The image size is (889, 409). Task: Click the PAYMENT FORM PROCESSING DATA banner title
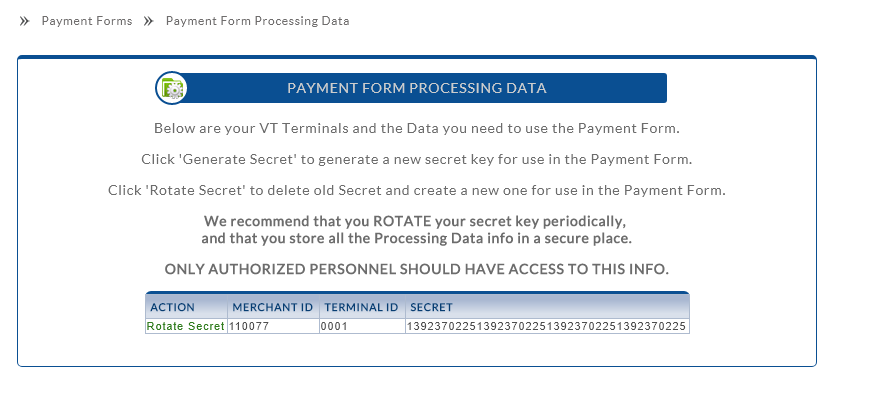point(416,88)
